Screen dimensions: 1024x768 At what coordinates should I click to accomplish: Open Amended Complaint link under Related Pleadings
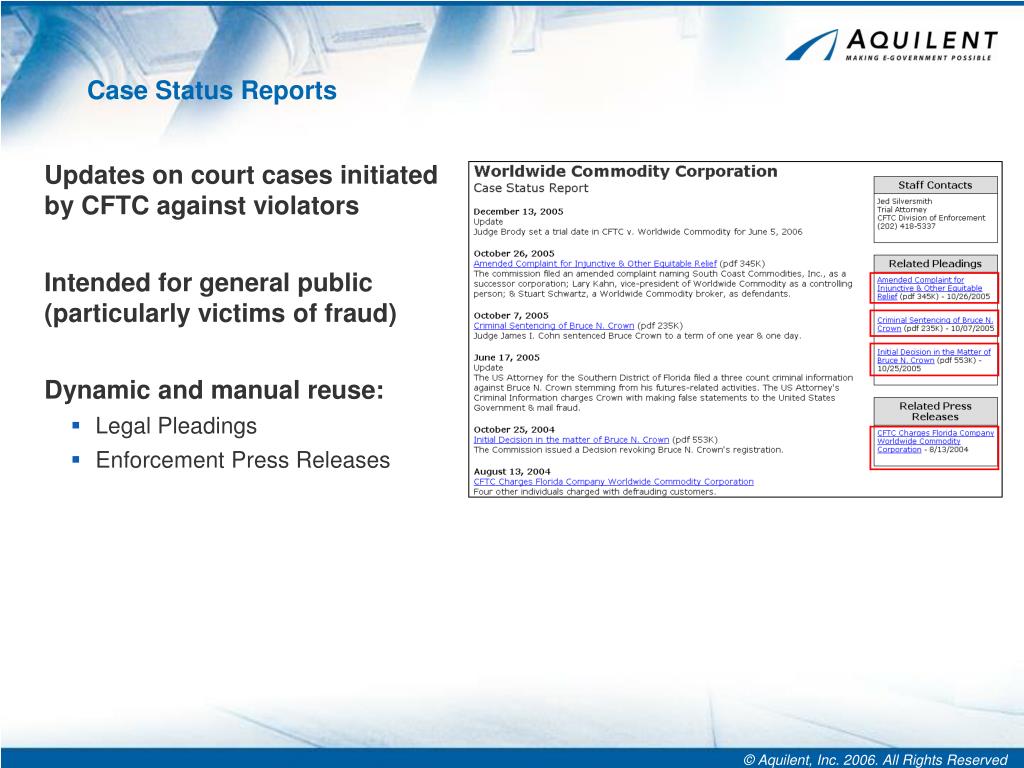click(929, 288)
